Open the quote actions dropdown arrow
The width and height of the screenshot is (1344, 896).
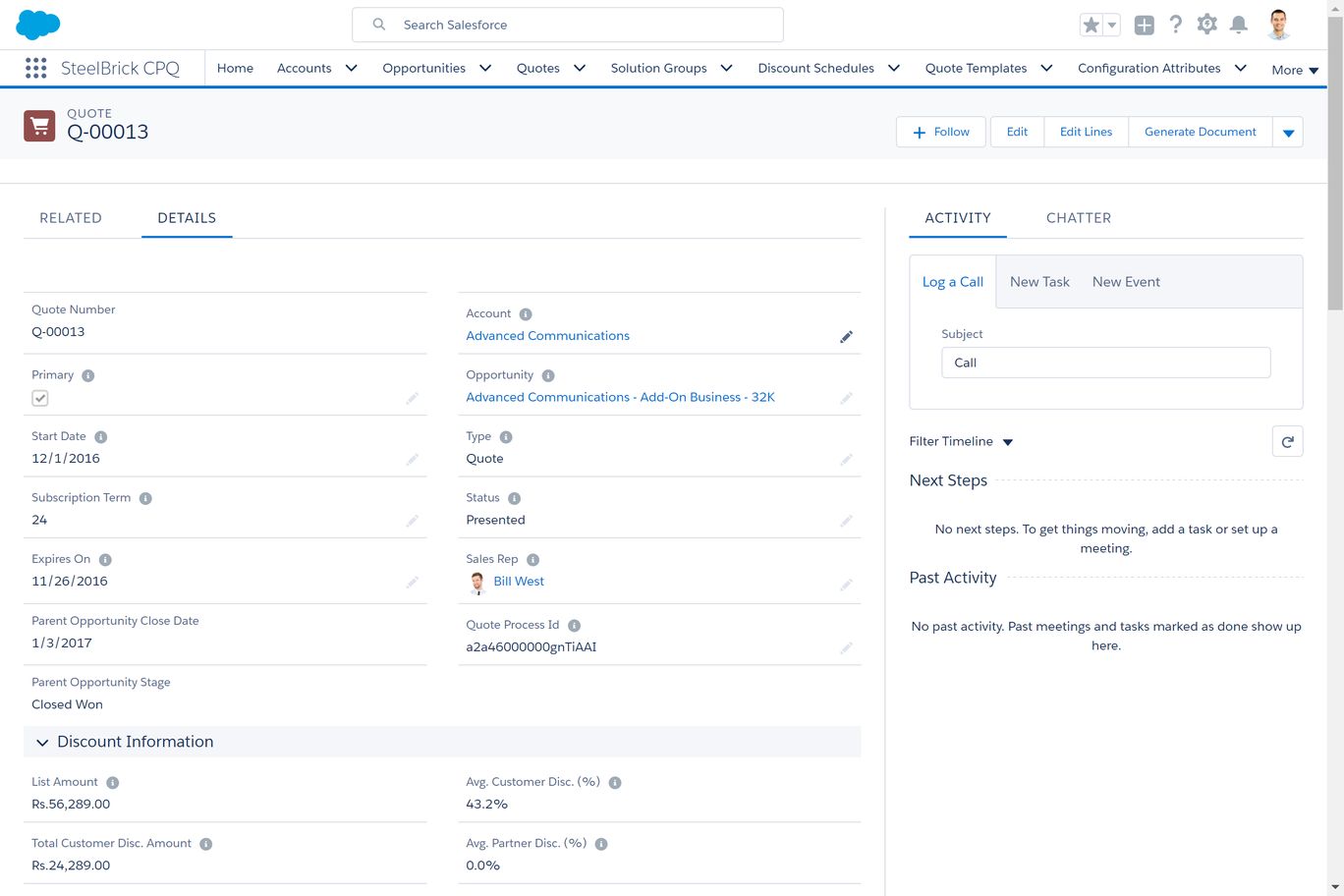[1288, 133]
